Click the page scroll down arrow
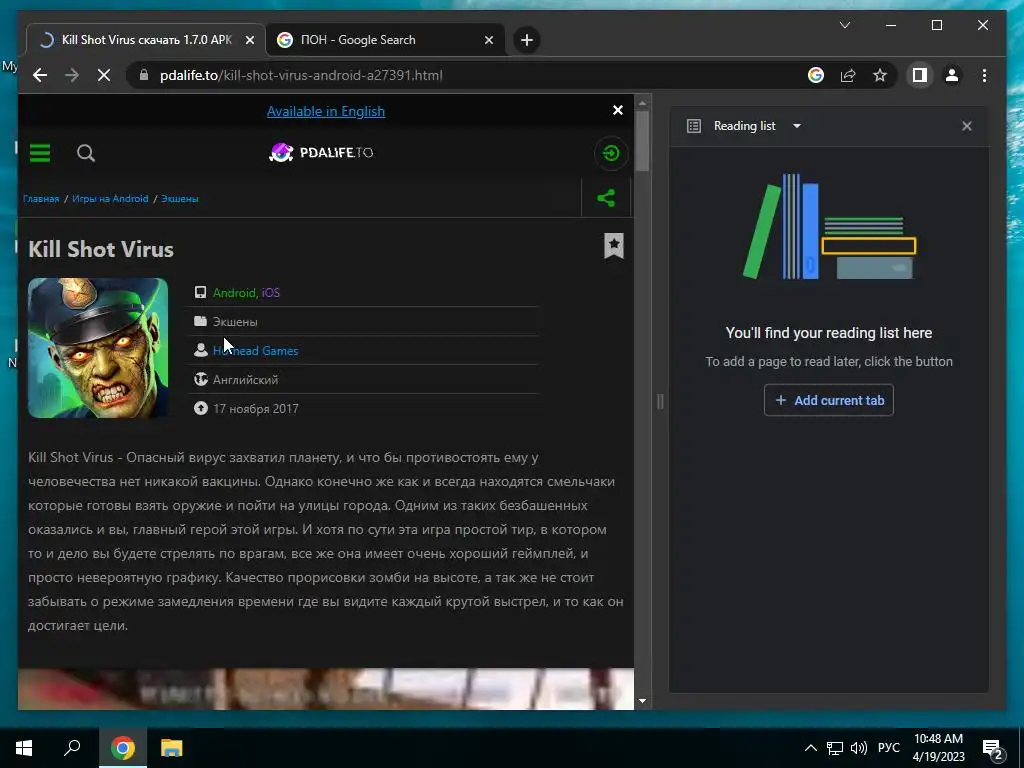 pos(642,701)
